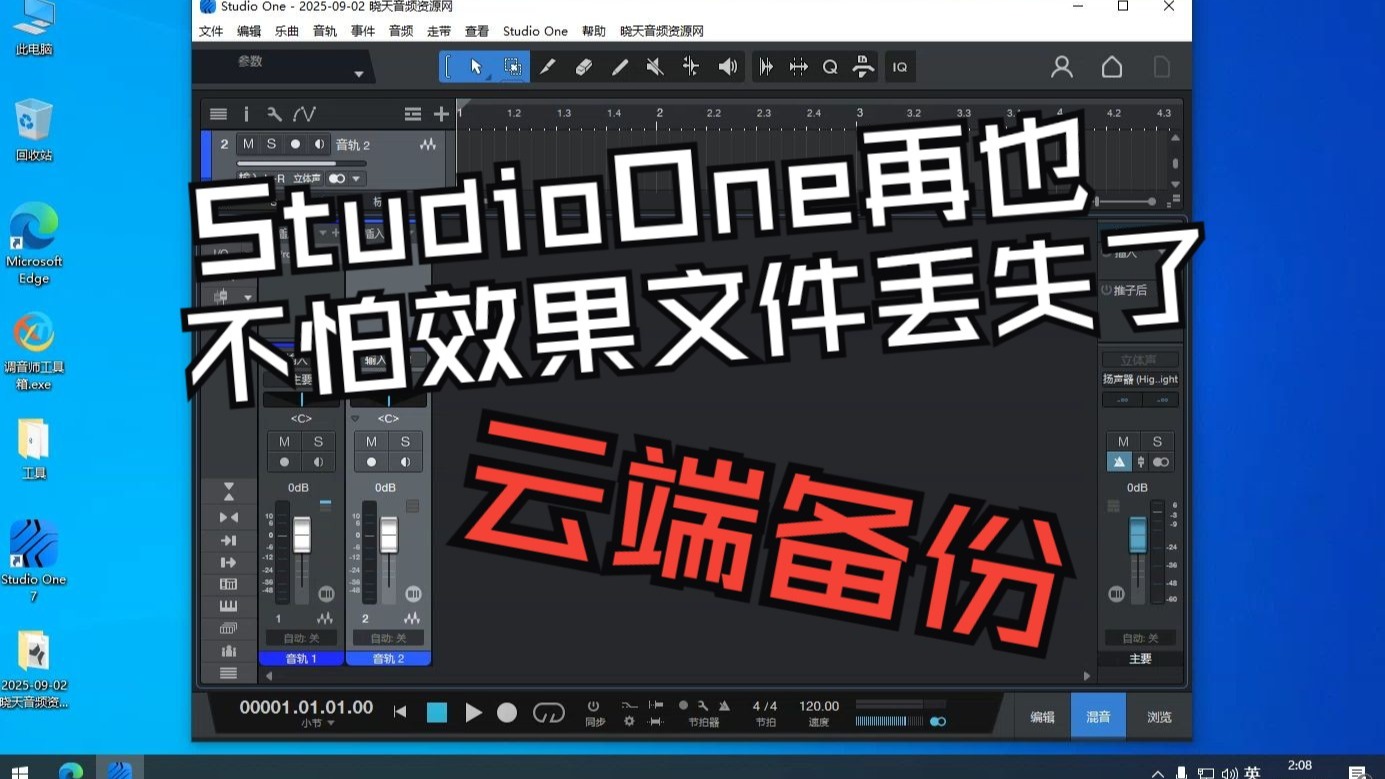This screenshot has height=779, width=1385.
Task: Expand mixer channel 2 triangle
Action: 355,419
